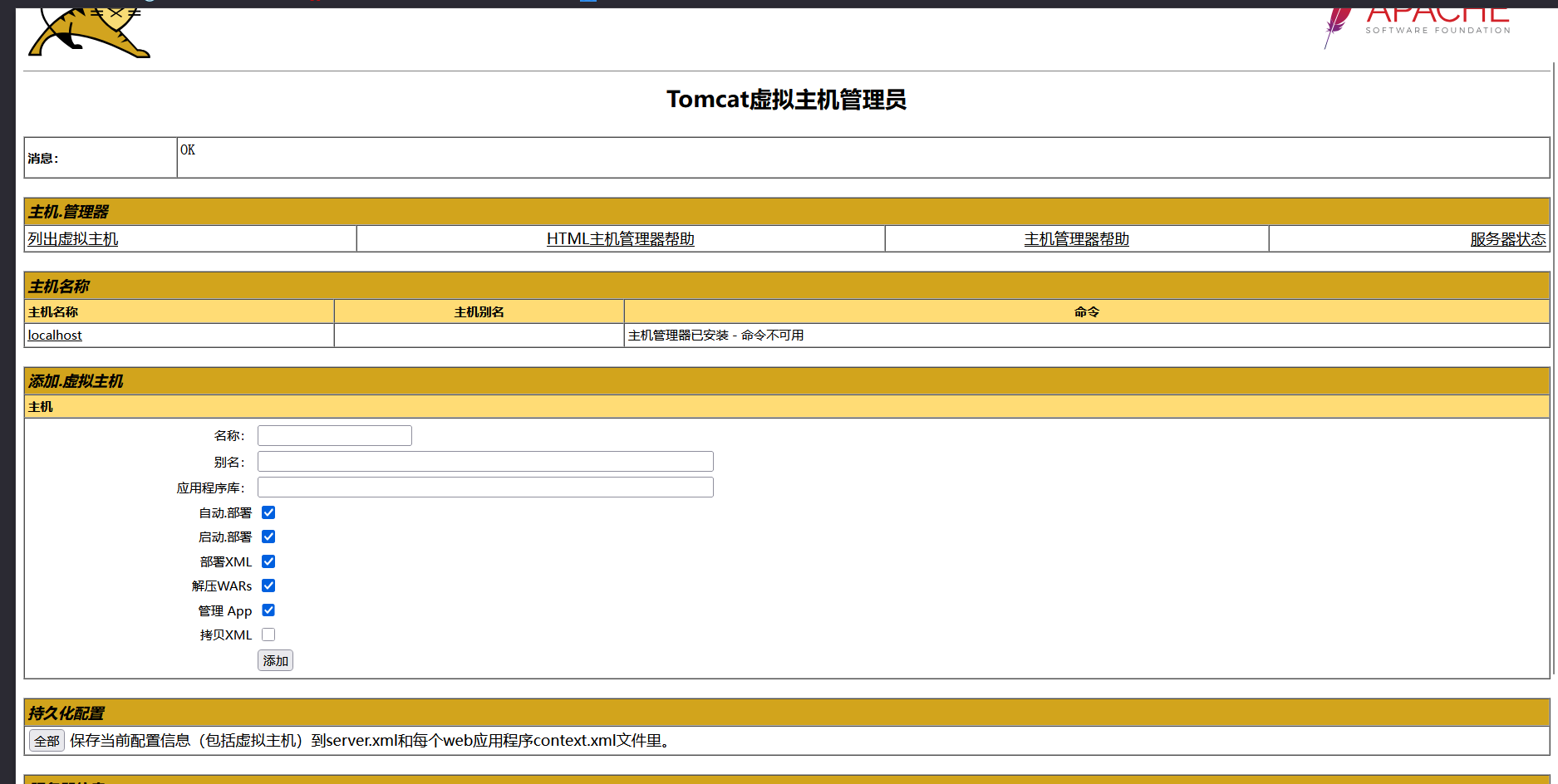
Task: Uncheck the 启动.部署 checkbox
Action: pyautogui.click(x=268, y=537)
